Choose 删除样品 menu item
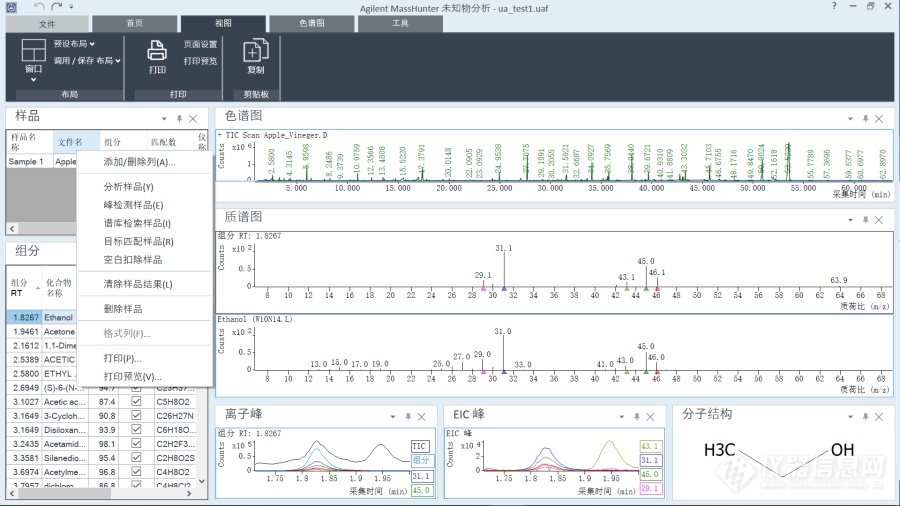This screenshot has height=506, width=900. [x=145, y=309]
